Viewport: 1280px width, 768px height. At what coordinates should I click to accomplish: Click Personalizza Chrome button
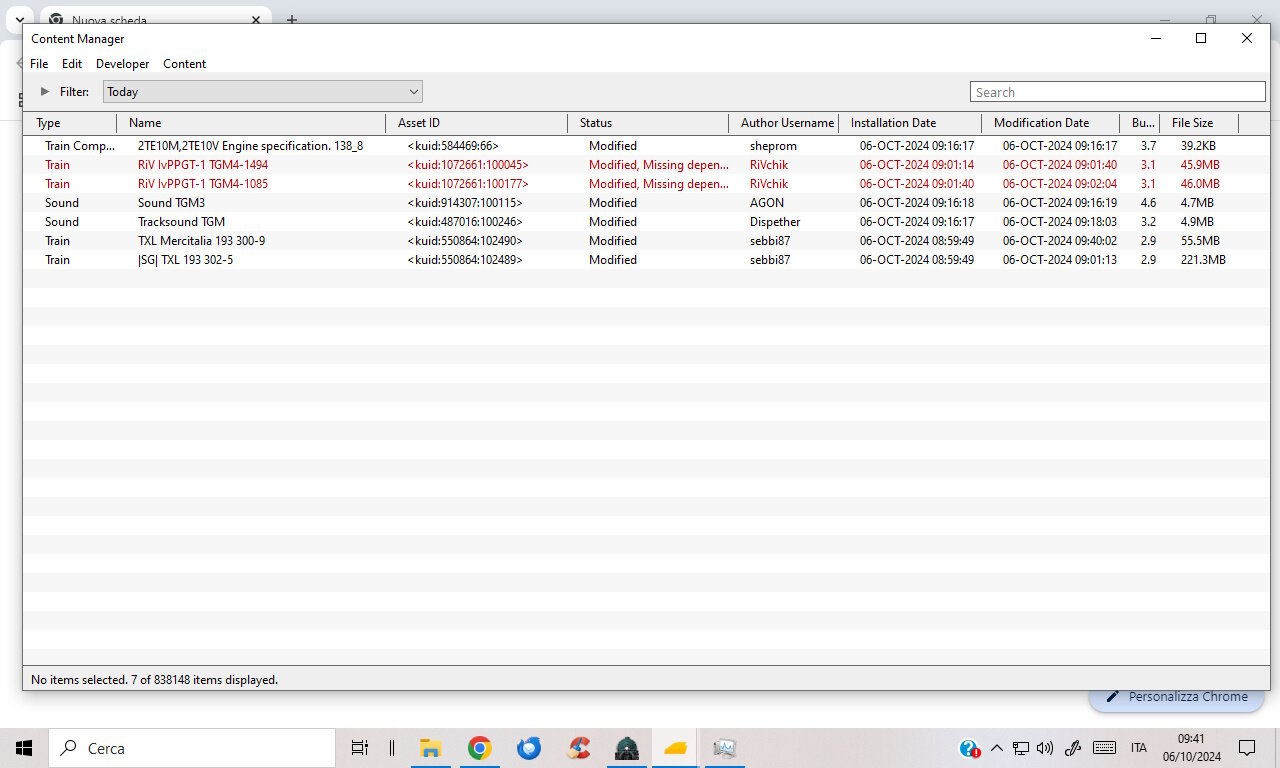1178,697
